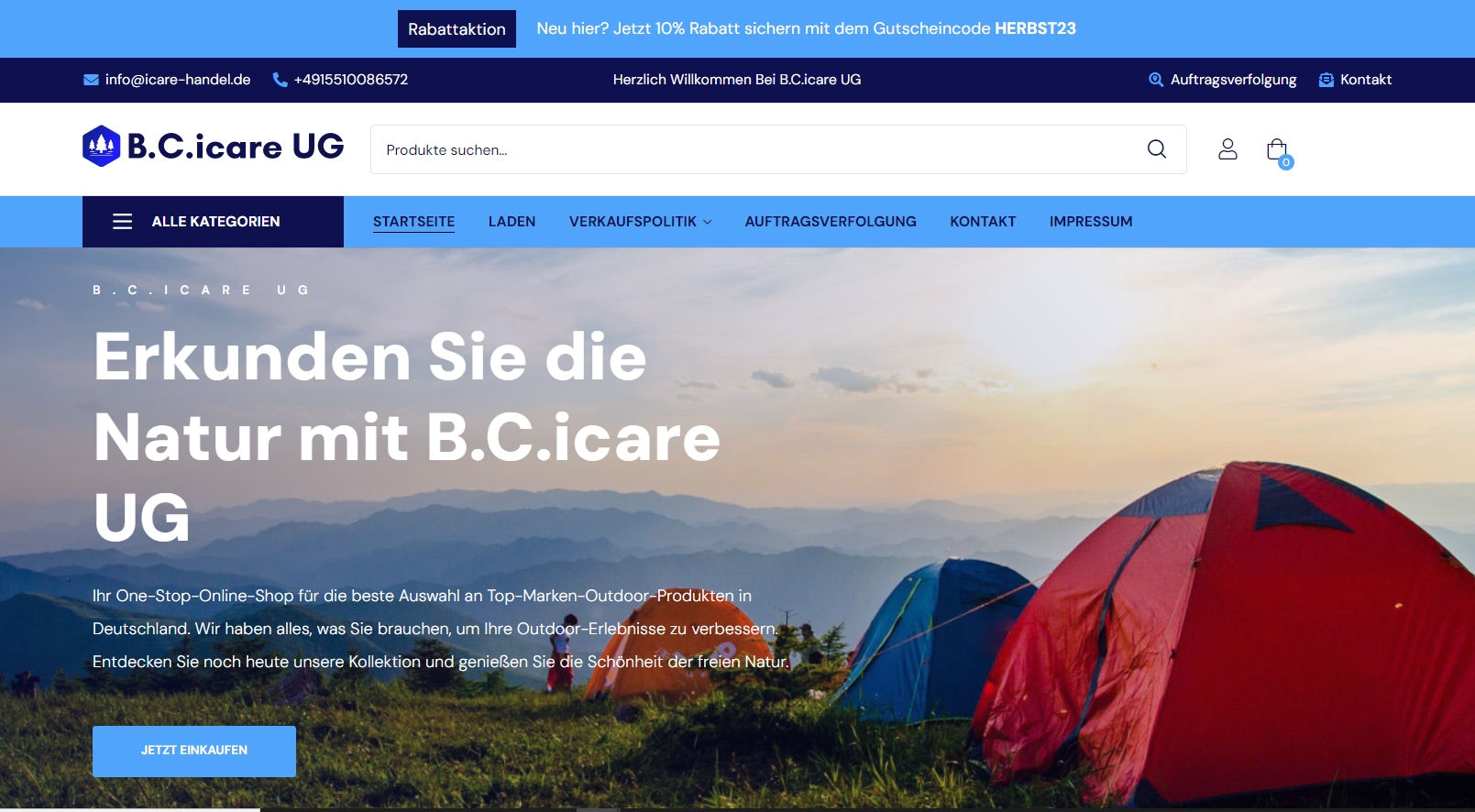Go to Auftragsverfolgung in navigation bar
This screenshot has height=812, width=1475.
click(831, 222)
